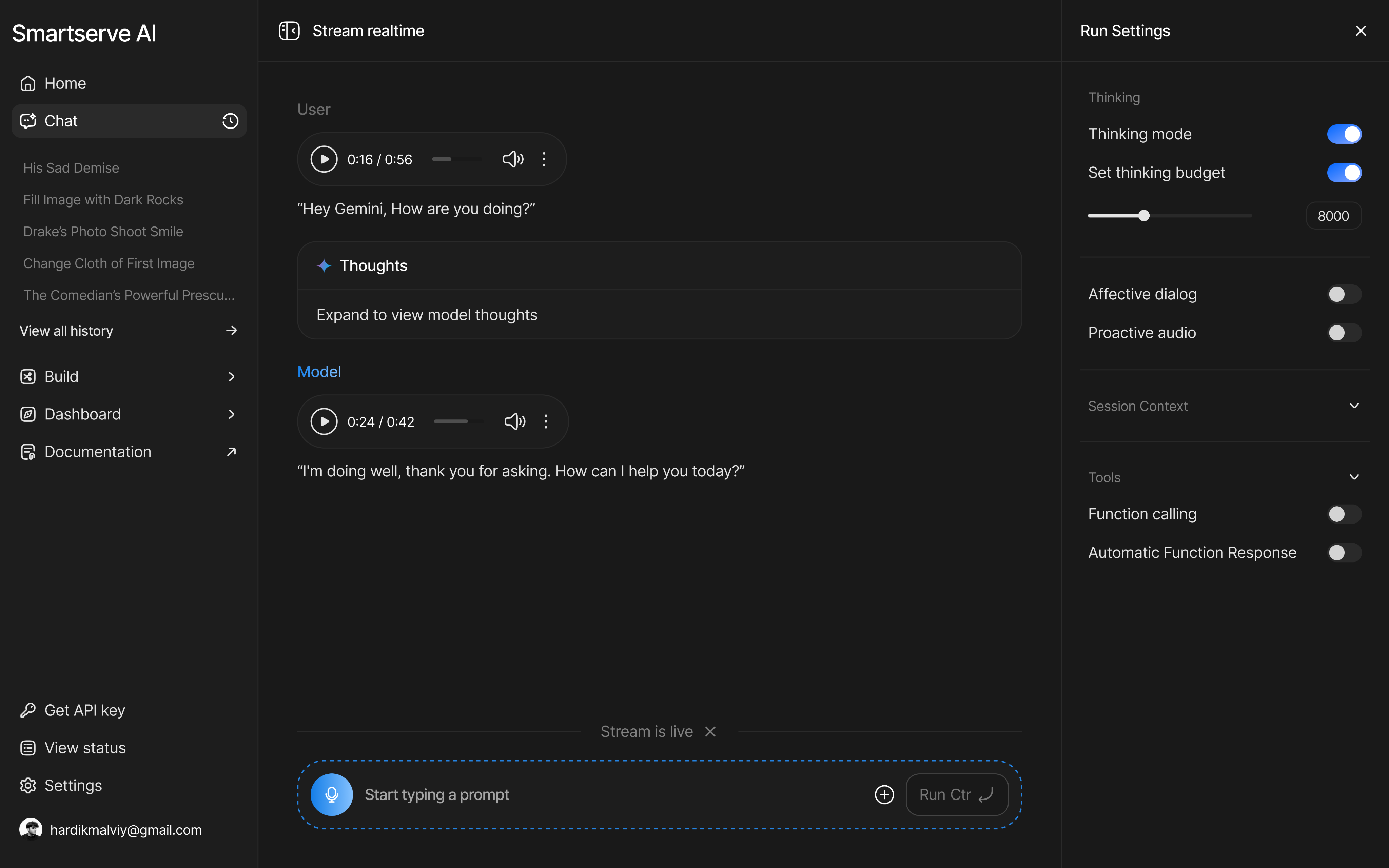Open the Documentation menu item
The height and width of the screenshot is (868, 1389).
pos(129,452)
